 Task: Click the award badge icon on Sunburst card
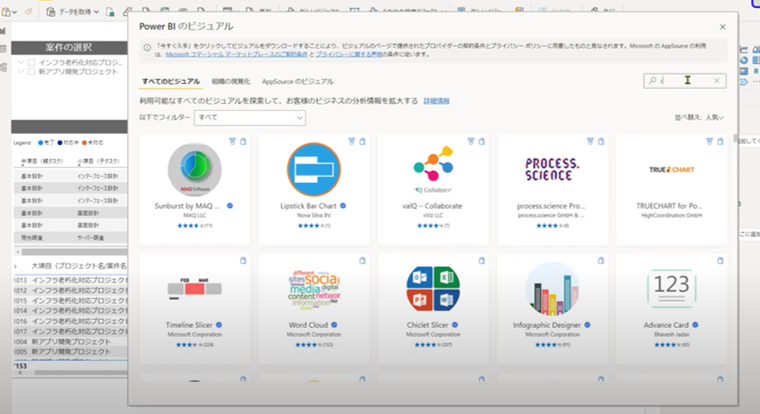pos(232,142)
